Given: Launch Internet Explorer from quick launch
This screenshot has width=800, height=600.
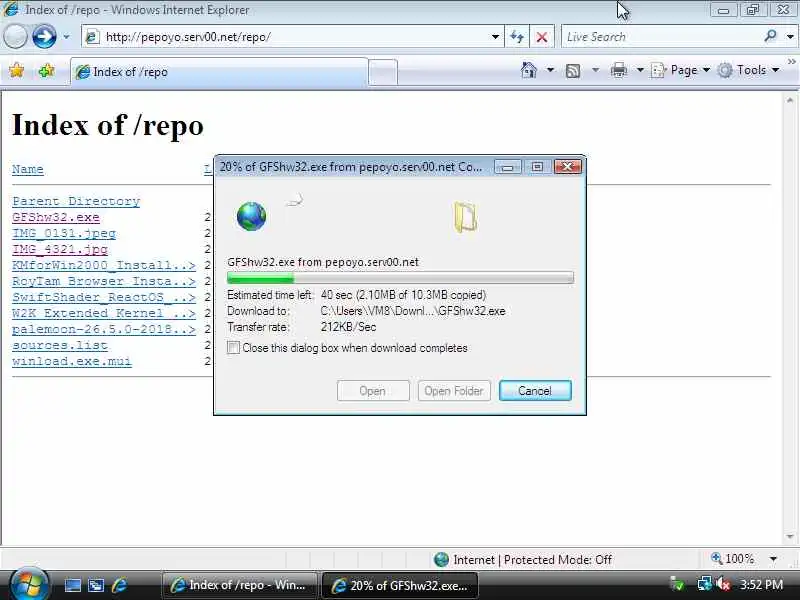Looking at the screenshot, I should (119, 585).
